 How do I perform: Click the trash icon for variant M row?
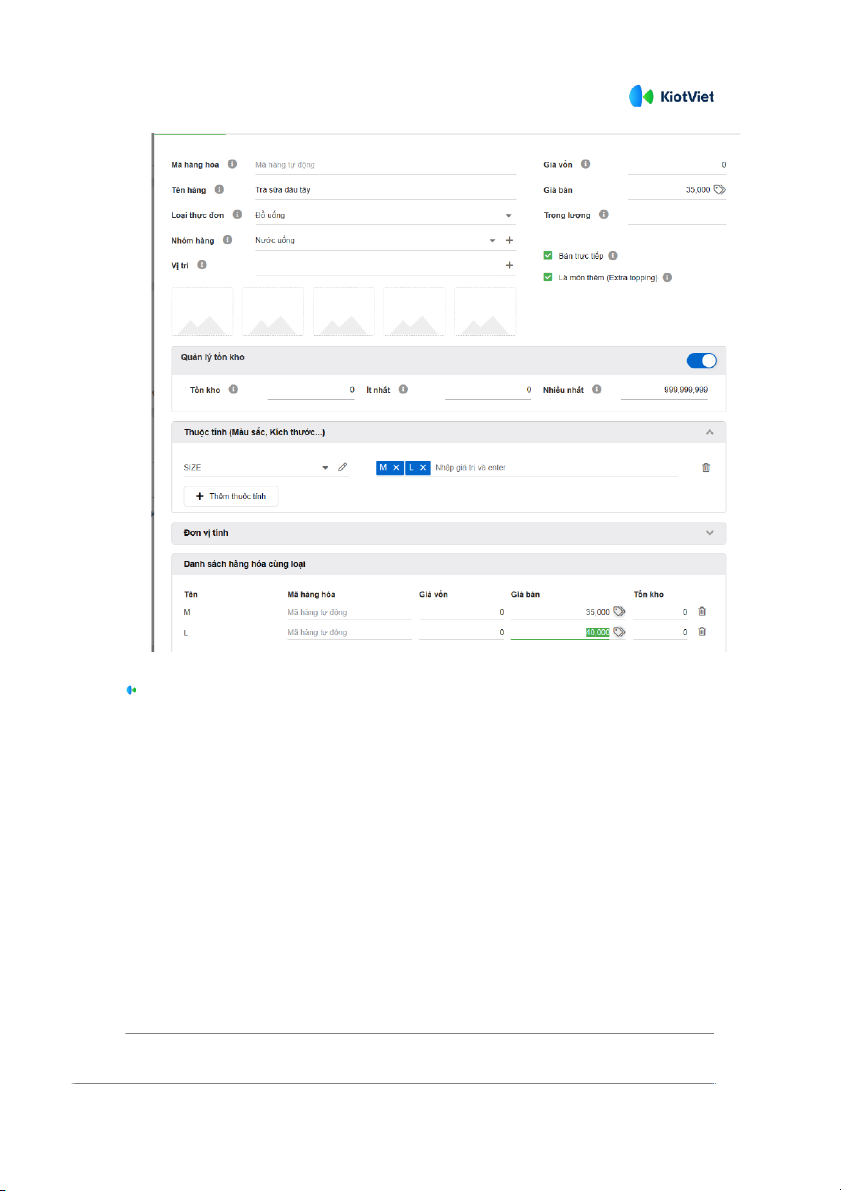click(702, 611)
